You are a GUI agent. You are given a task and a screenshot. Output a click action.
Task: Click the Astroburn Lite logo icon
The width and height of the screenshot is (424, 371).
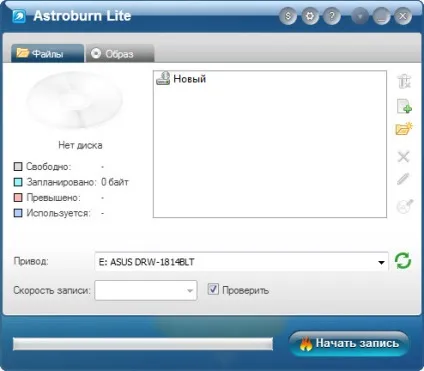pos(19,16)
